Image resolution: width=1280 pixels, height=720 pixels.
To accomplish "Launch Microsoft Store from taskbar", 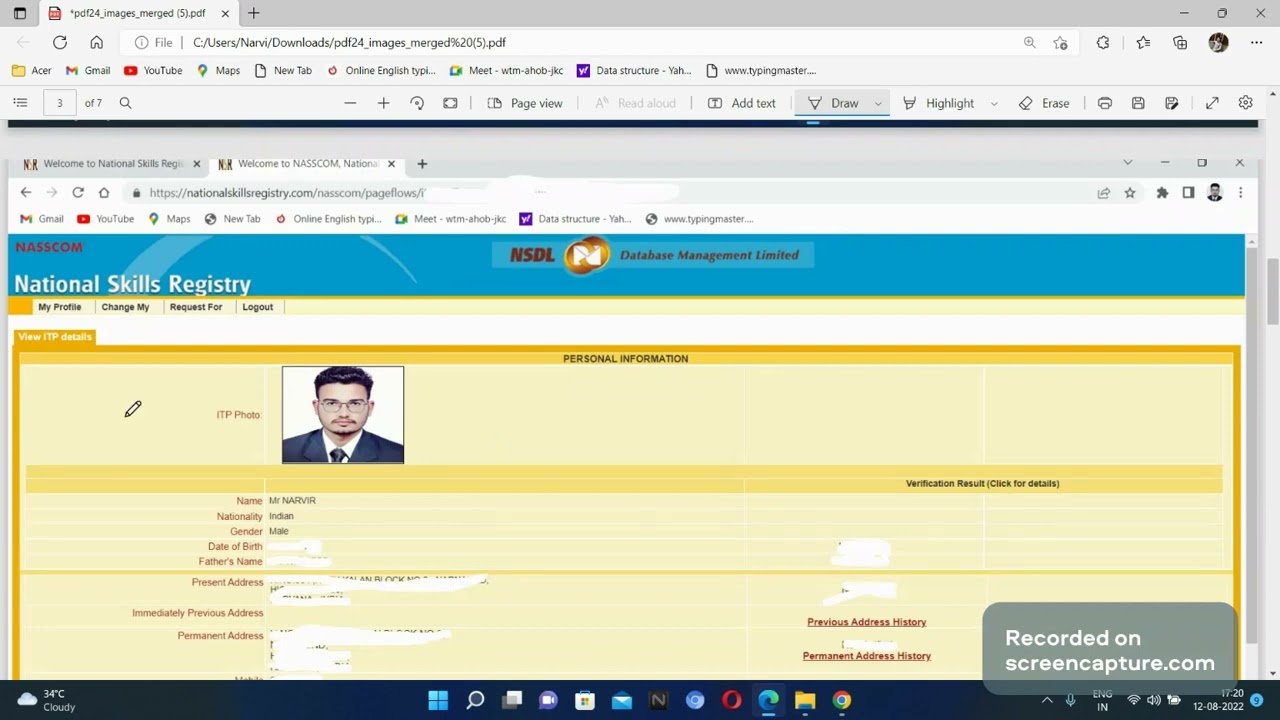I will pos(585,700).
